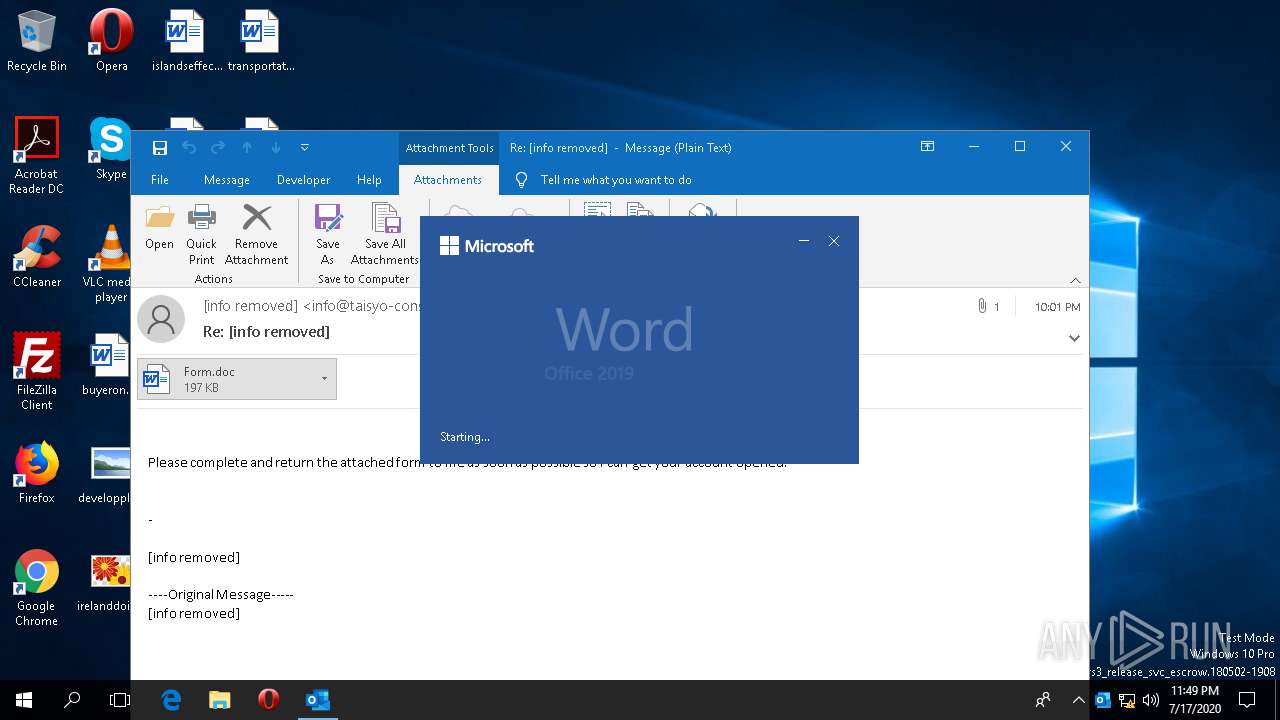
Task: Click the Starting... status text
Action: point(465,437)
